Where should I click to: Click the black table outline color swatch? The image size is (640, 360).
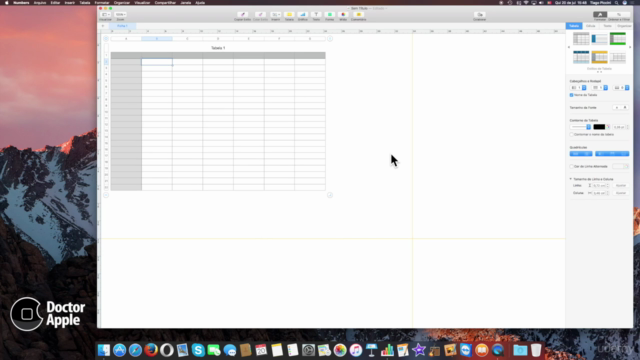(599, 127)
